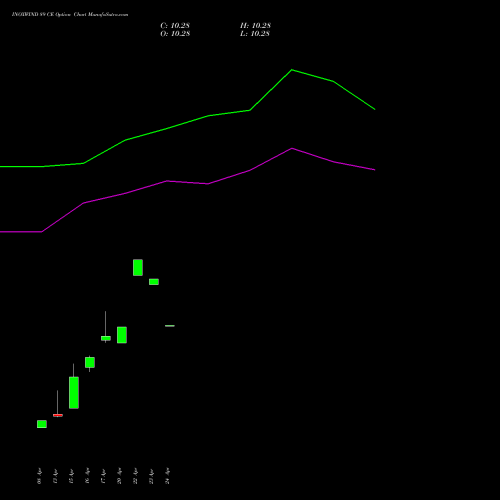Click the '20 Apr' date axis label

coord(119,477)
